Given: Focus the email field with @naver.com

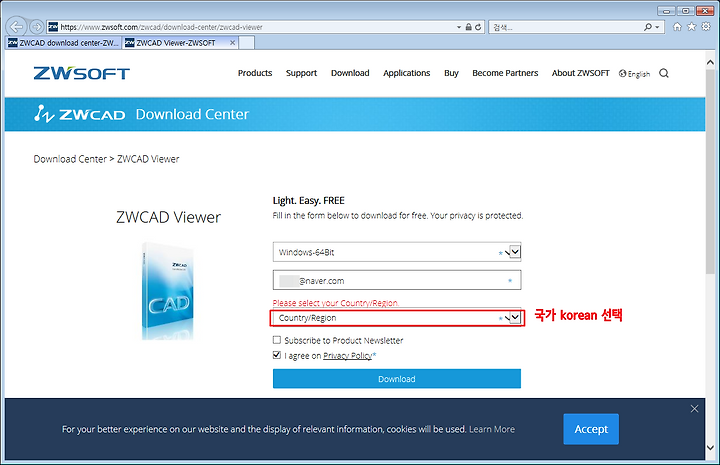Looking at the screenshot, I should (x=397, y=280).
